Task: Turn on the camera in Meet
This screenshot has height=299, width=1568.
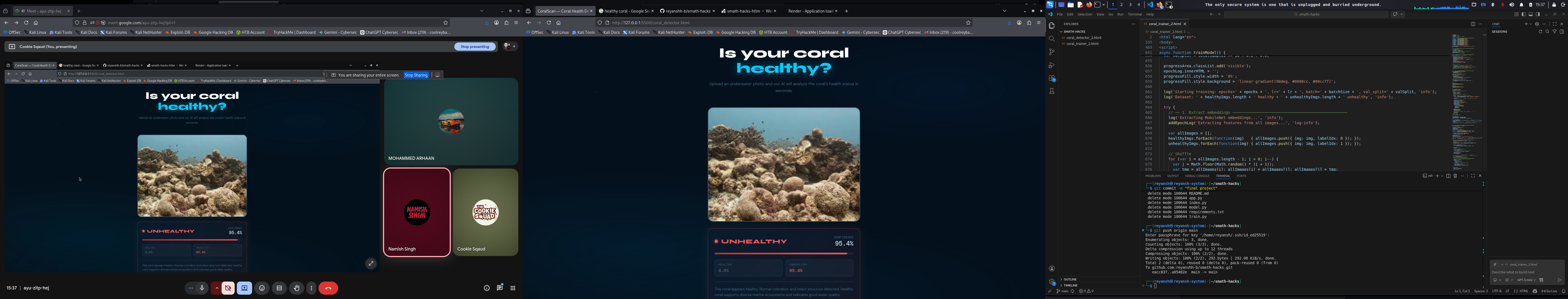Action: tap(228, 288)
